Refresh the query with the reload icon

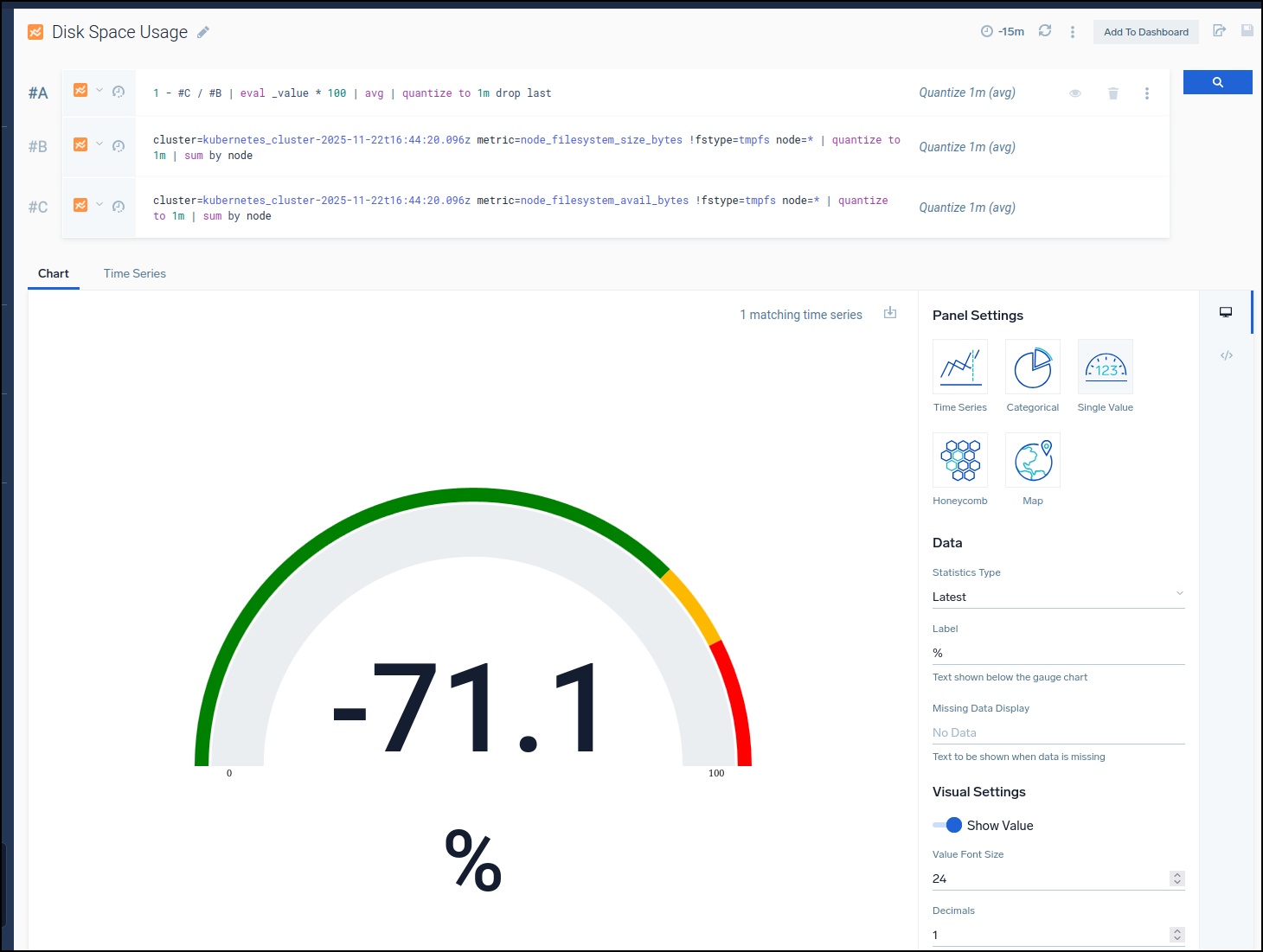[1045, 31]
